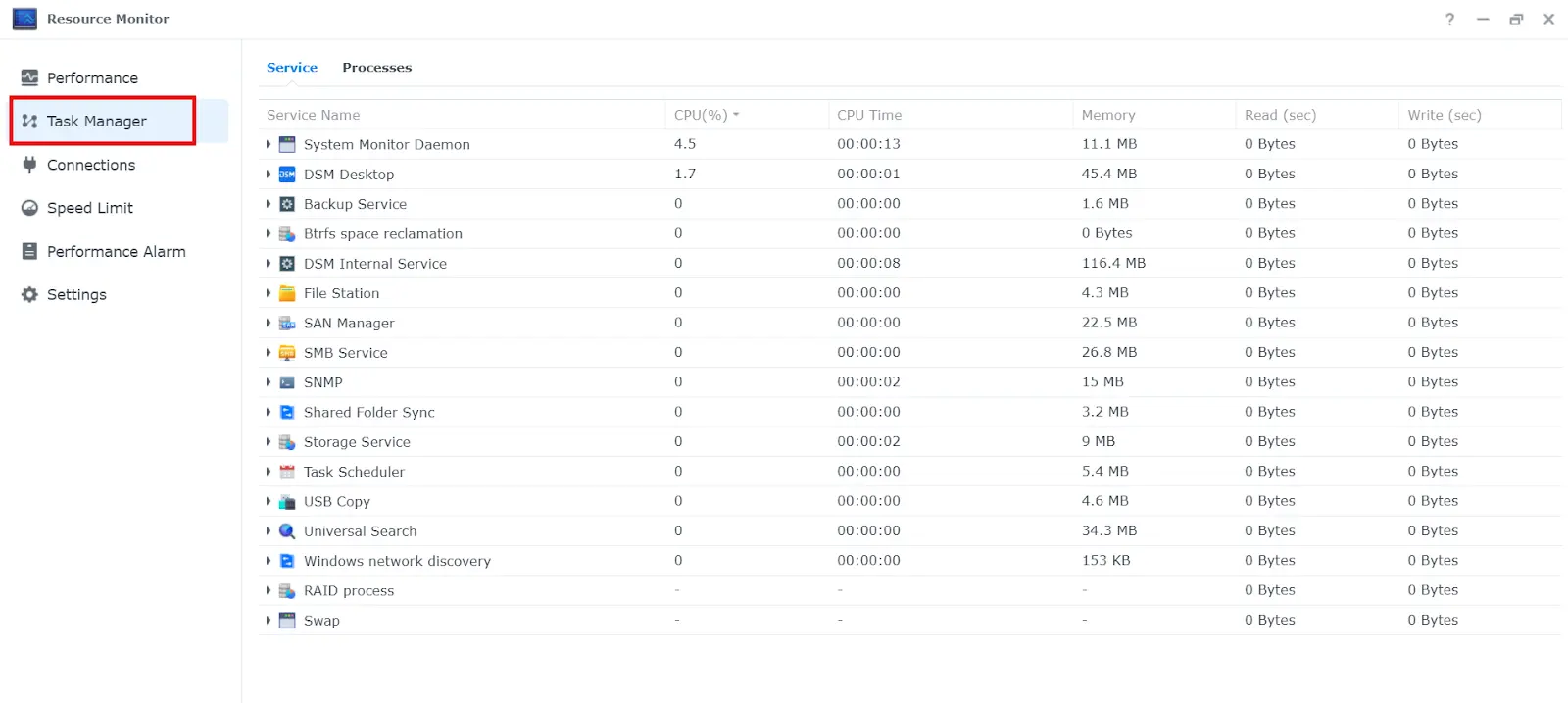
Task: Expand the RAID process row
Action: point(269,591)
